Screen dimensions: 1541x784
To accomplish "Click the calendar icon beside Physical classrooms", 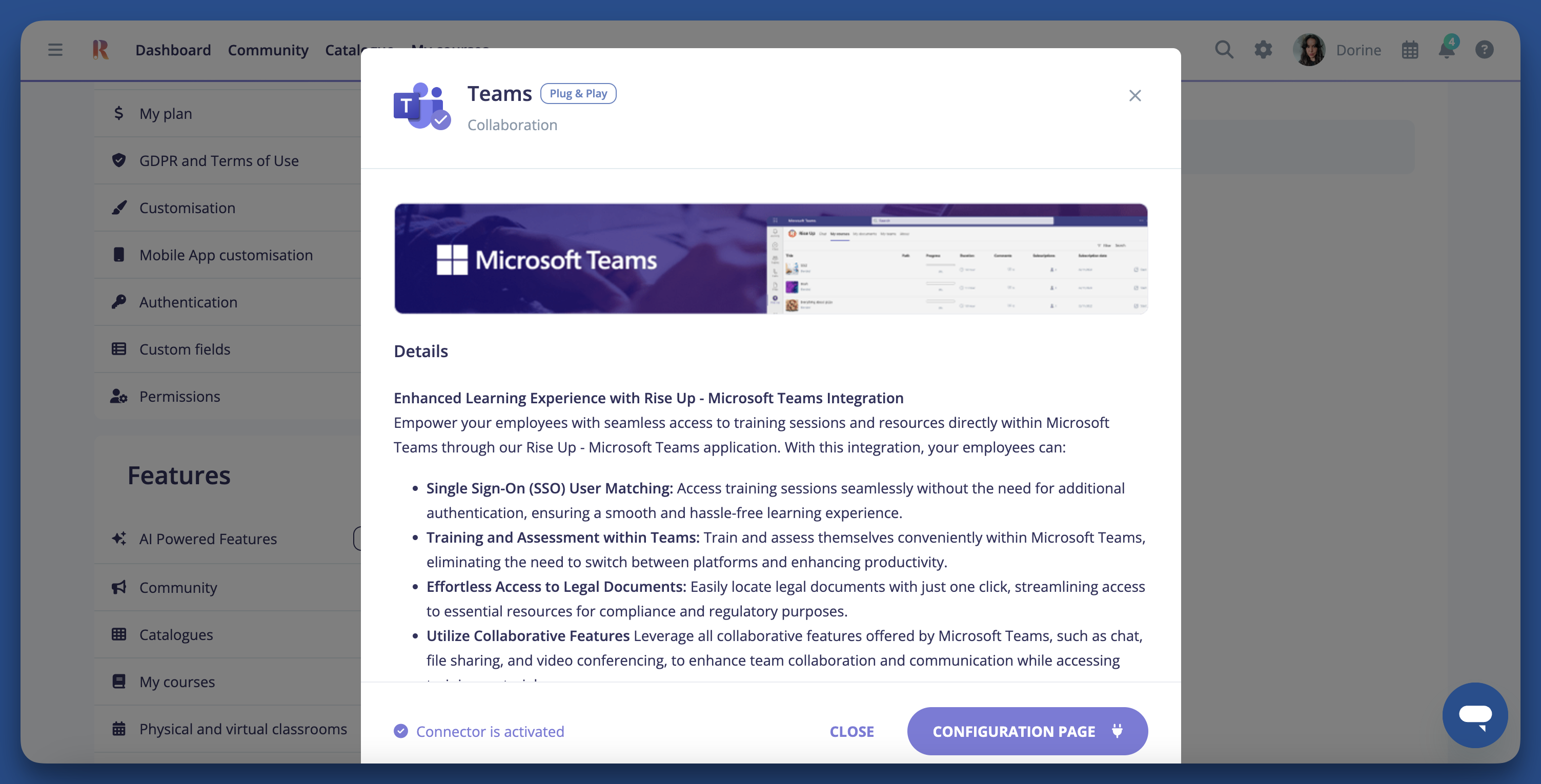I will [118, 728].
